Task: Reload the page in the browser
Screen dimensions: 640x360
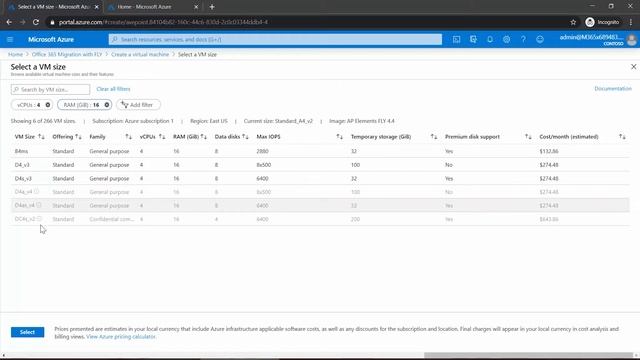Action: point(36,22)
